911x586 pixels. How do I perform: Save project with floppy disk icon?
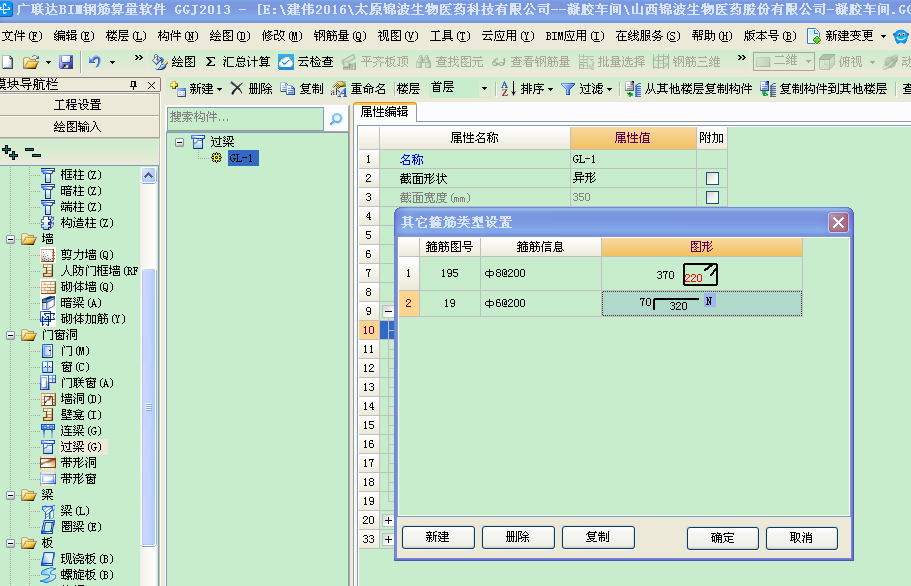pos(66,62)
